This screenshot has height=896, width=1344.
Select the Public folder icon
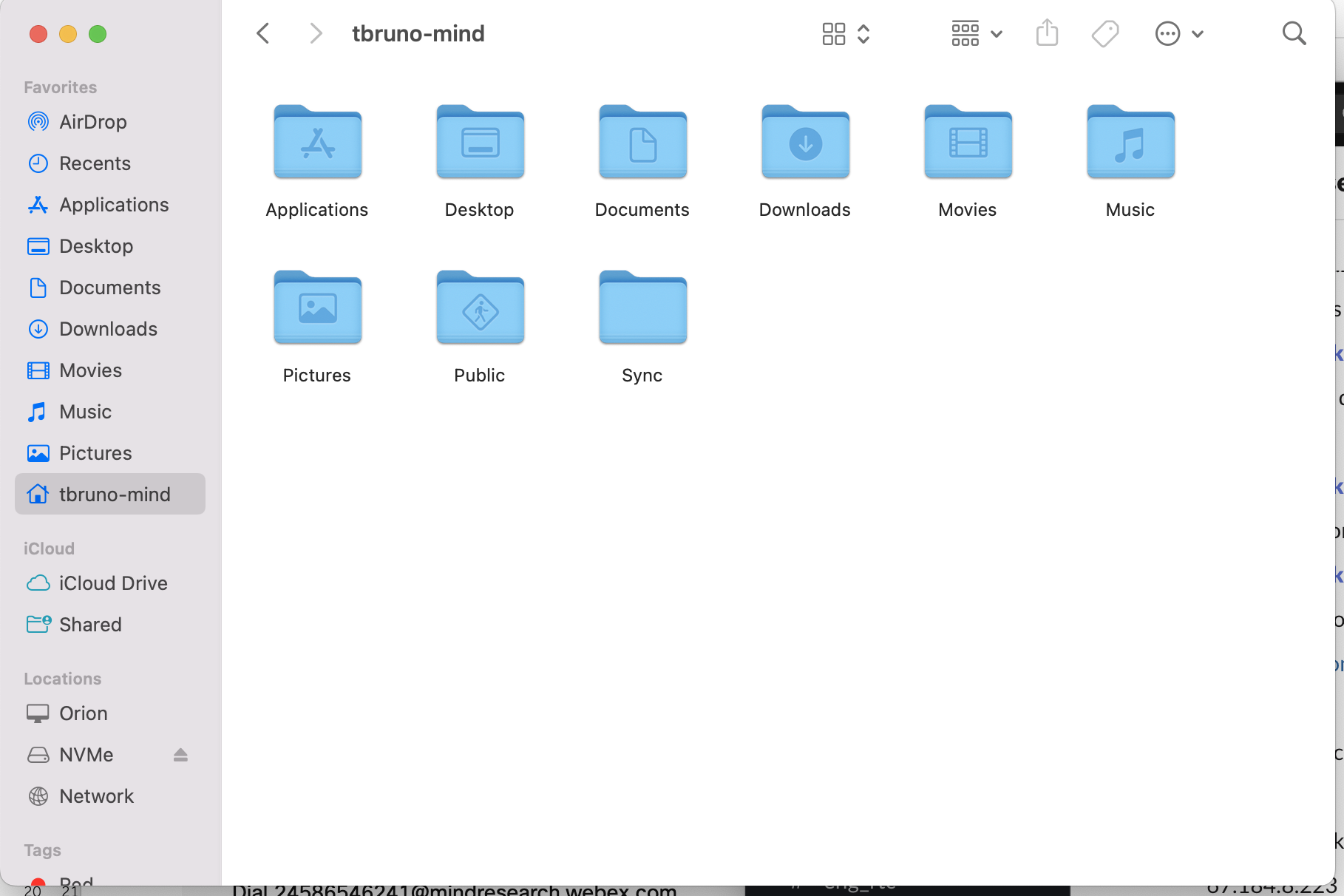pos(481,308)
